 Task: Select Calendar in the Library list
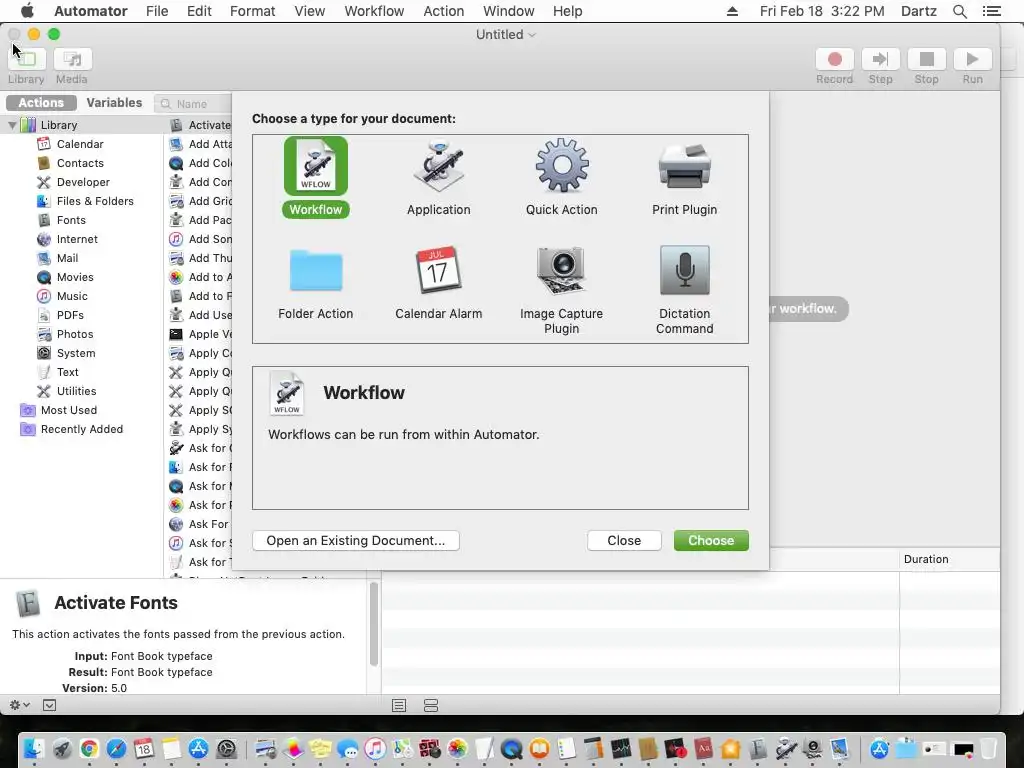coord(80,144)
